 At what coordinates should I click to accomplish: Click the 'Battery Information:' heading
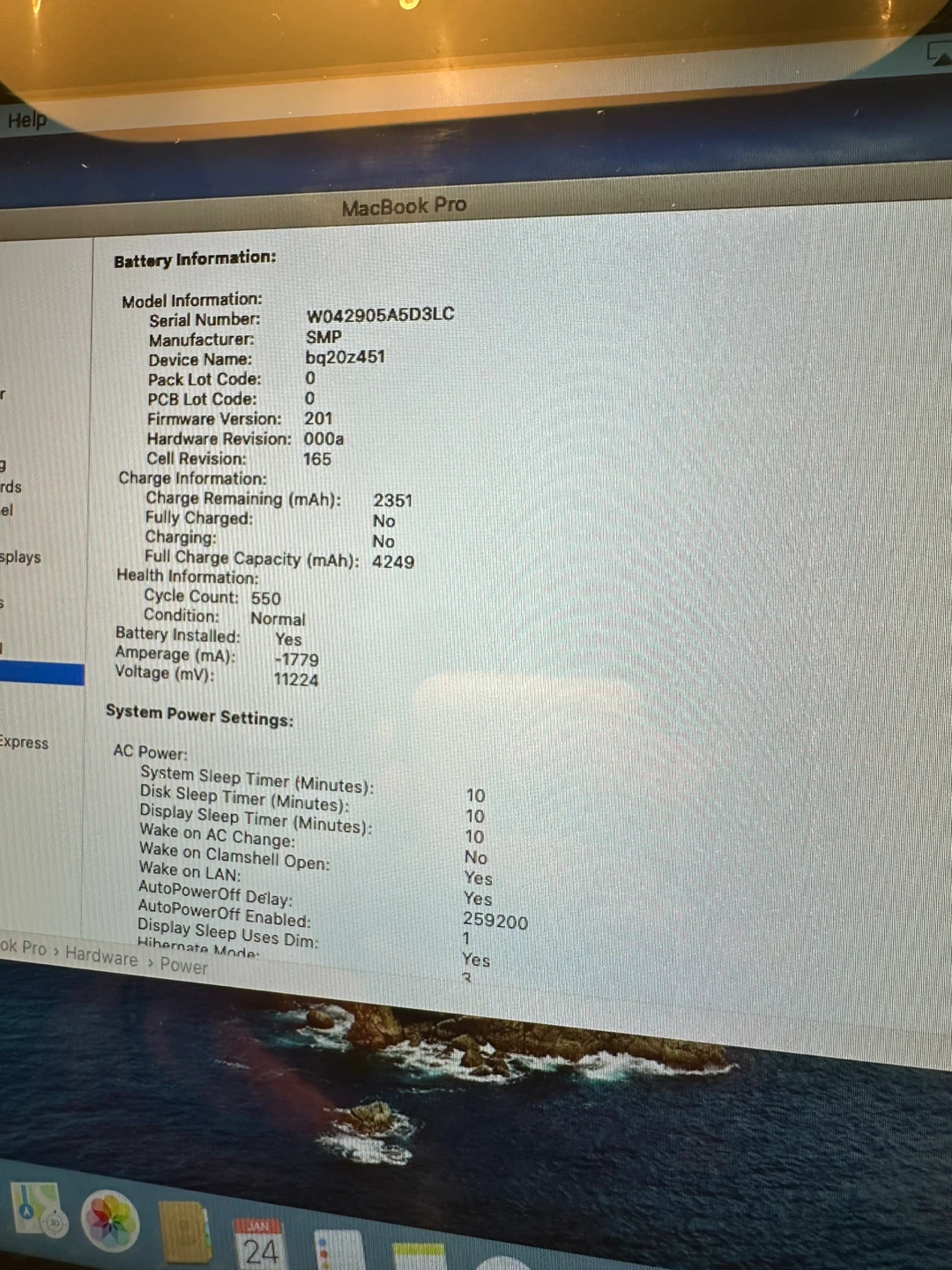pos(195,259)
